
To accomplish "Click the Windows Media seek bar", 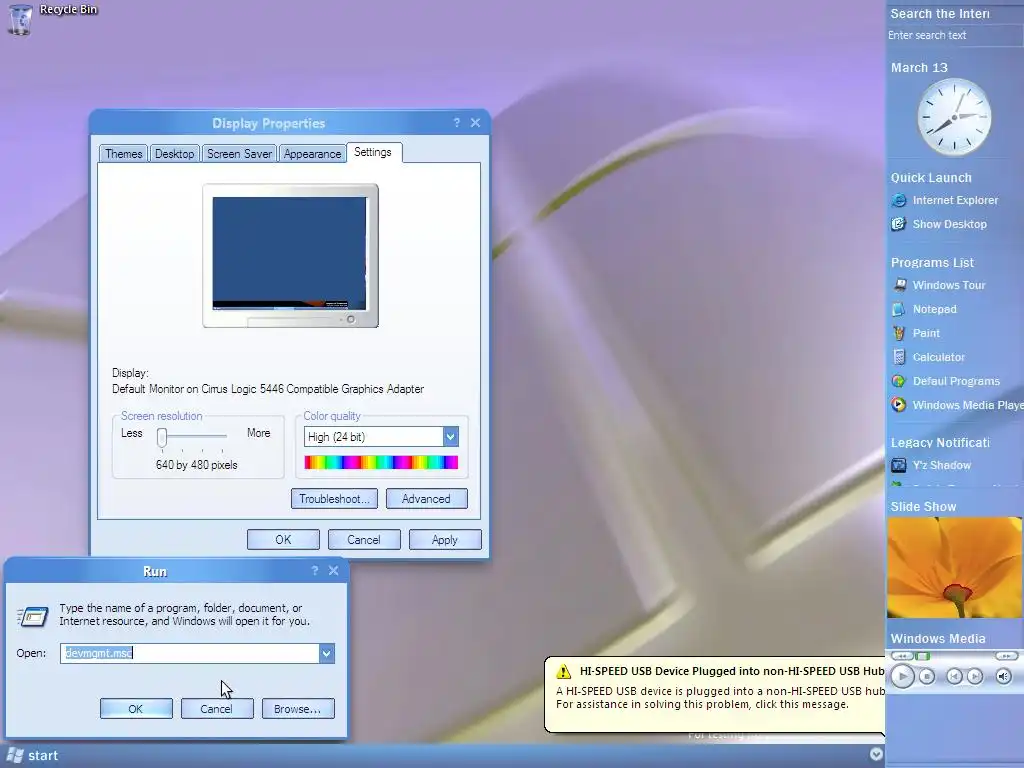I will 954,656.
